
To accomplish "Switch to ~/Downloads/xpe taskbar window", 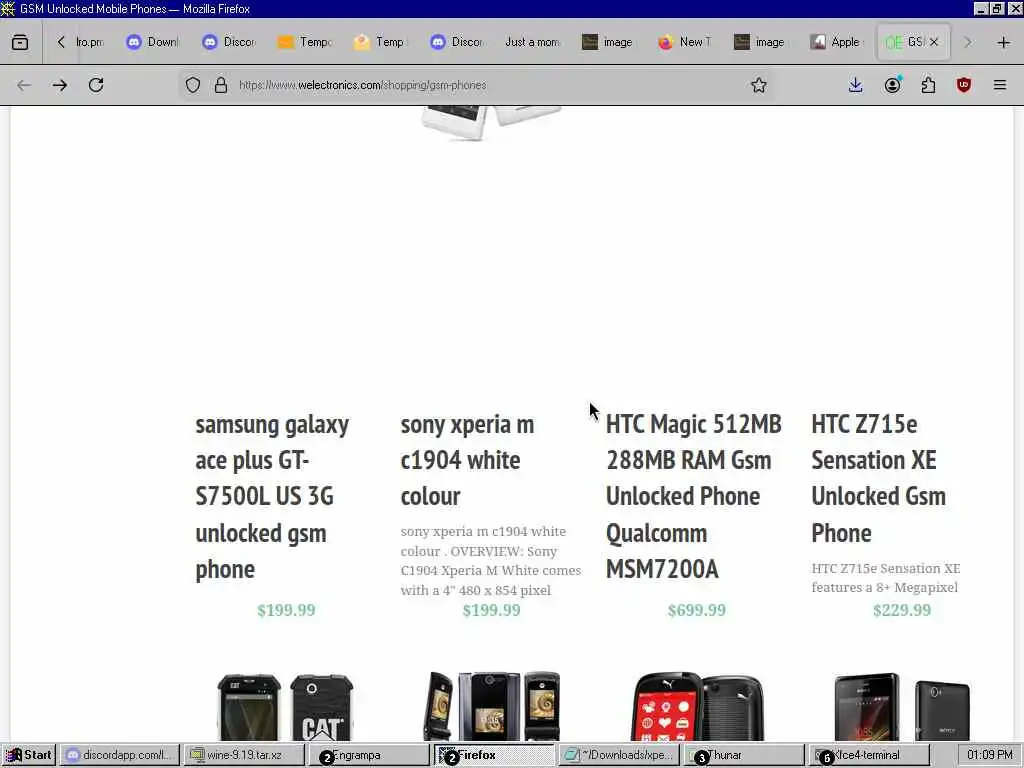I will (x=618, y=755).
